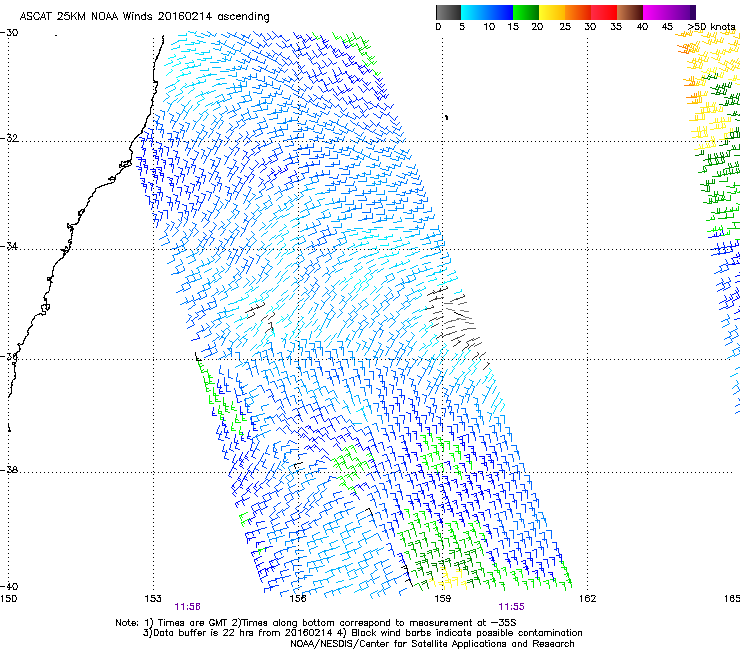The width and height of the screenshot is (740, 650).
Task: Click the title 'ASCAT 25KM NOAA Winds 20160214 ascending'
Action: pyautogui.click(x=144, y=17)
